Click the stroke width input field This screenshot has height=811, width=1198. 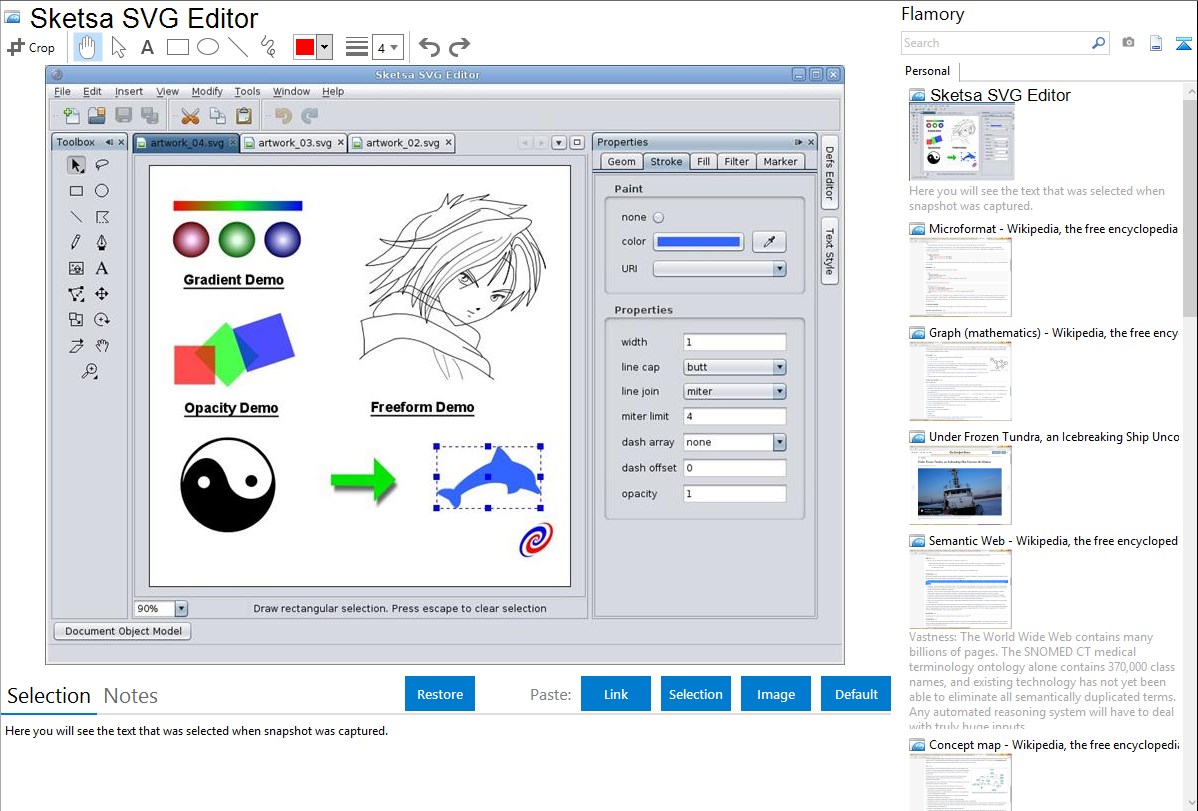coord(734,342)
